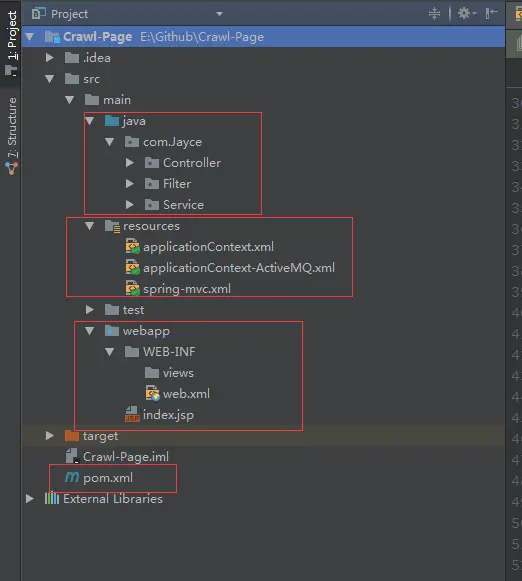Open the Project panel settings gear
522x581 pixels.
pyautogui.click(x=466, y=14)
